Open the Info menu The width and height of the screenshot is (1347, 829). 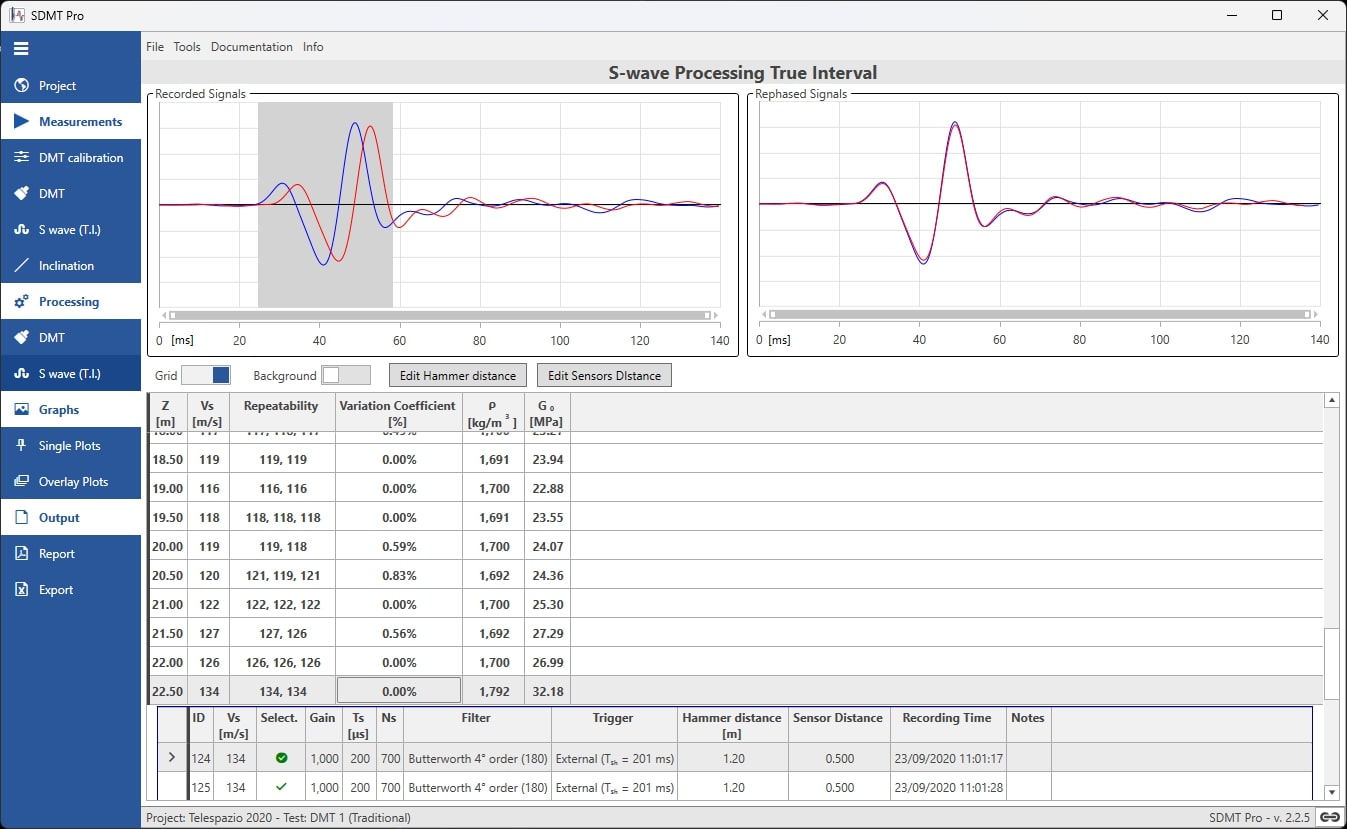pyautogui.click(x=313, y=47)
